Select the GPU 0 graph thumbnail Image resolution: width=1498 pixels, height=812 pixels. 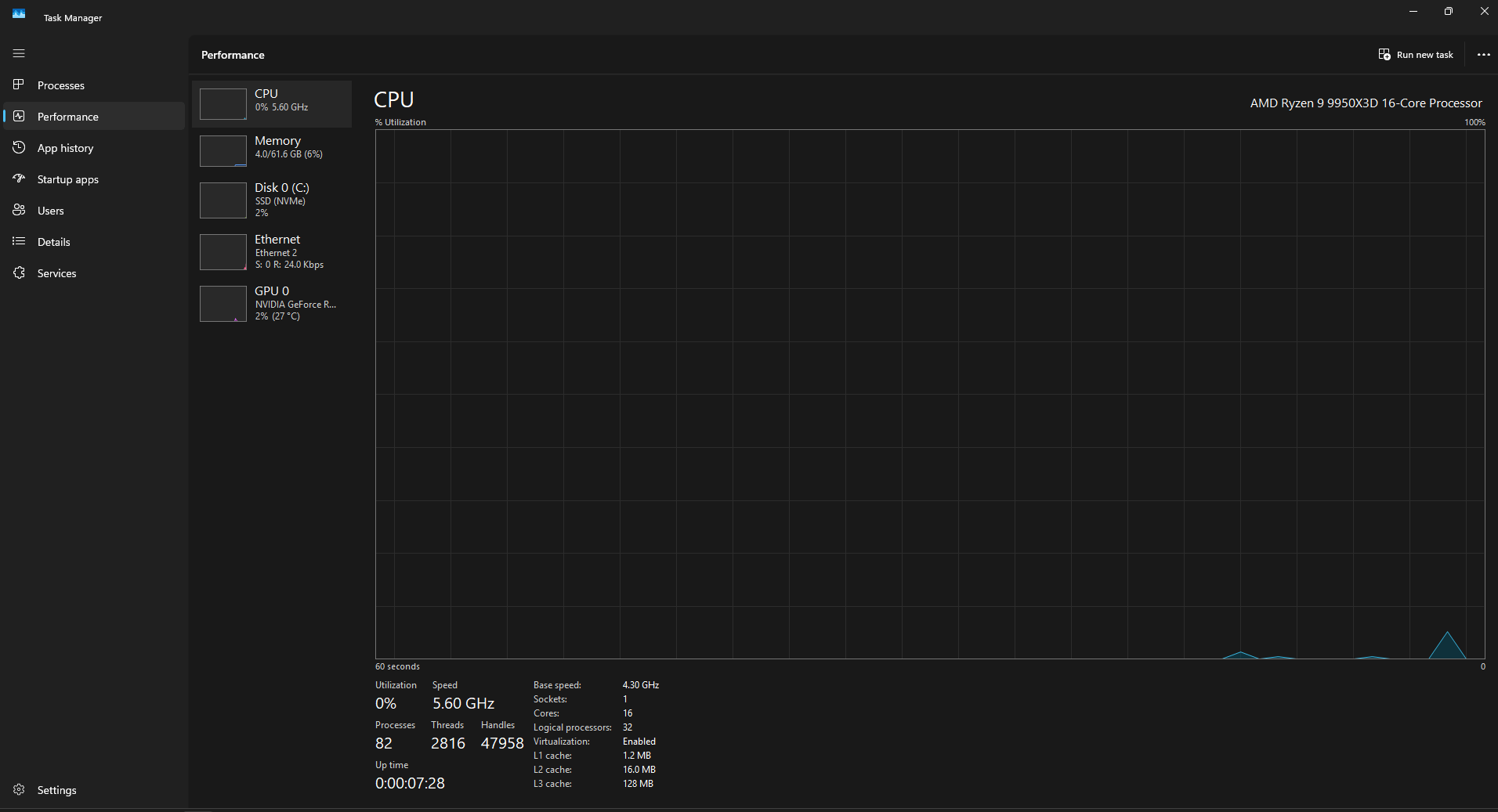click(223, 304)
